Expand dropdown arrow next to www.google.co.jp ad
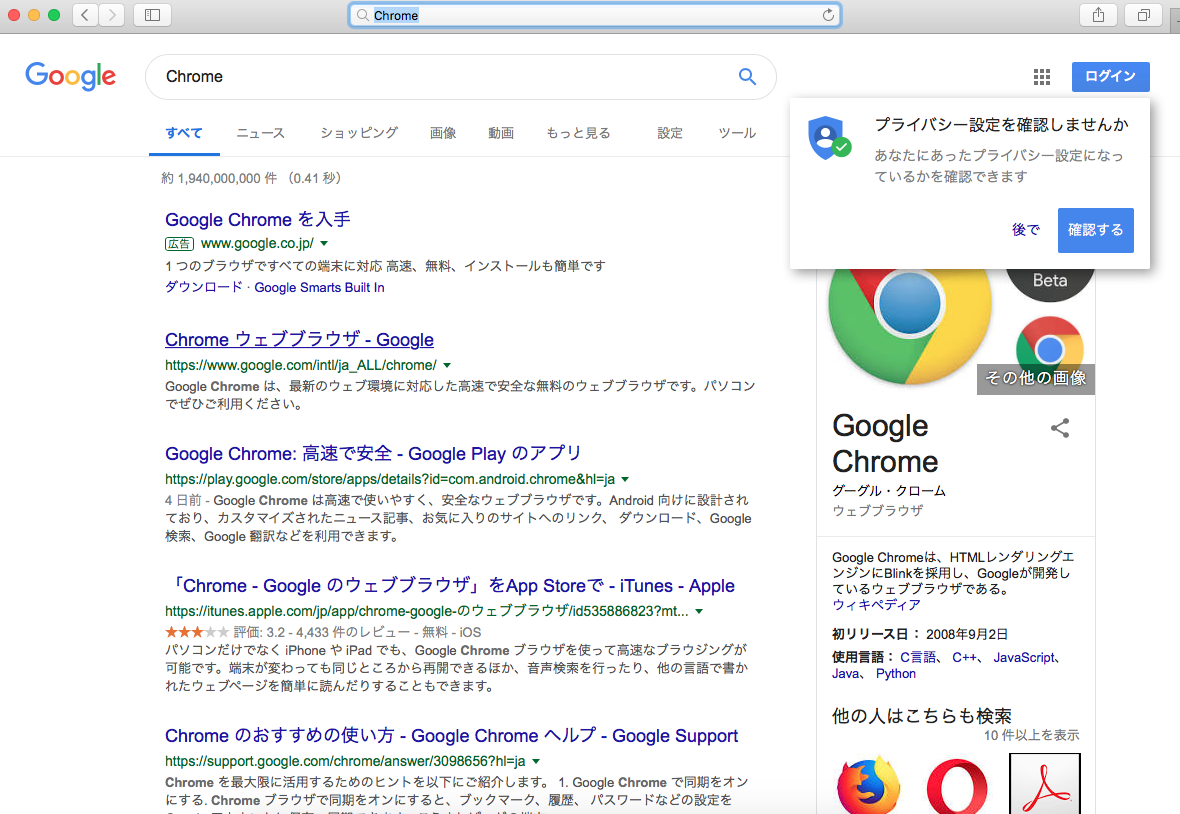 [324, 244]
